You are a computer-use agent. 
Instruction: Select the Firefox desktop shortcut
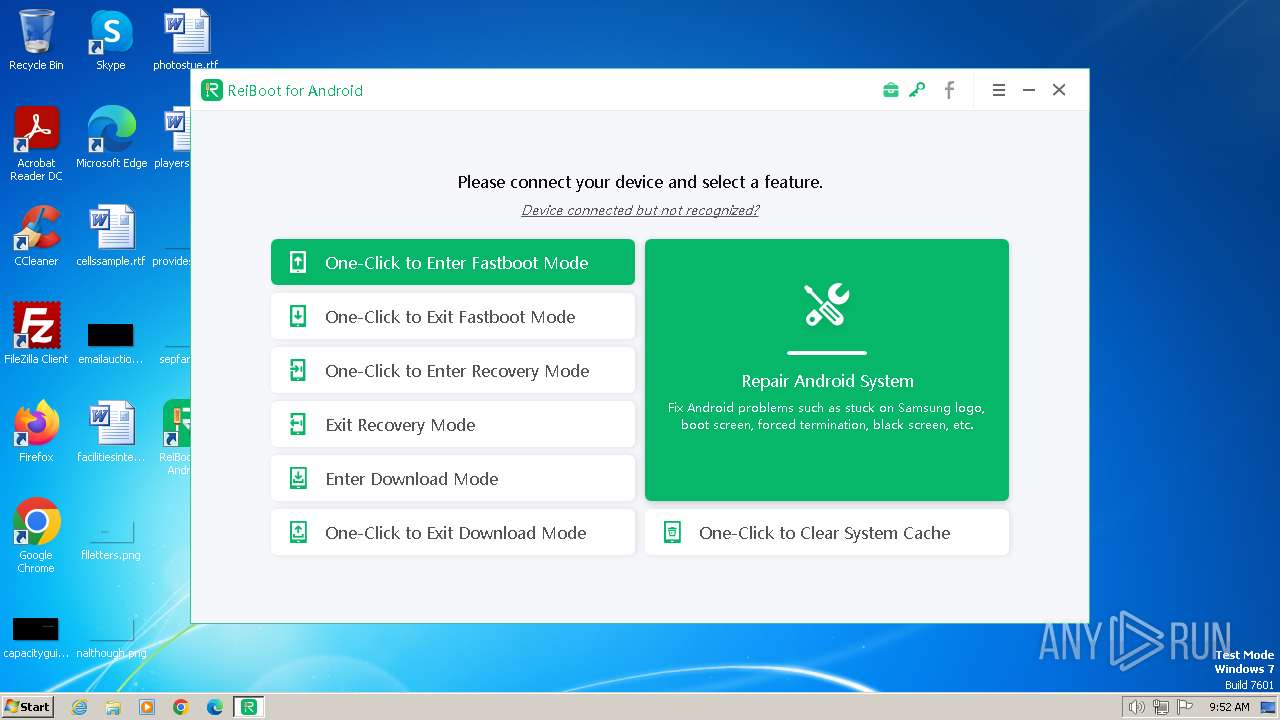pos(36,432)
